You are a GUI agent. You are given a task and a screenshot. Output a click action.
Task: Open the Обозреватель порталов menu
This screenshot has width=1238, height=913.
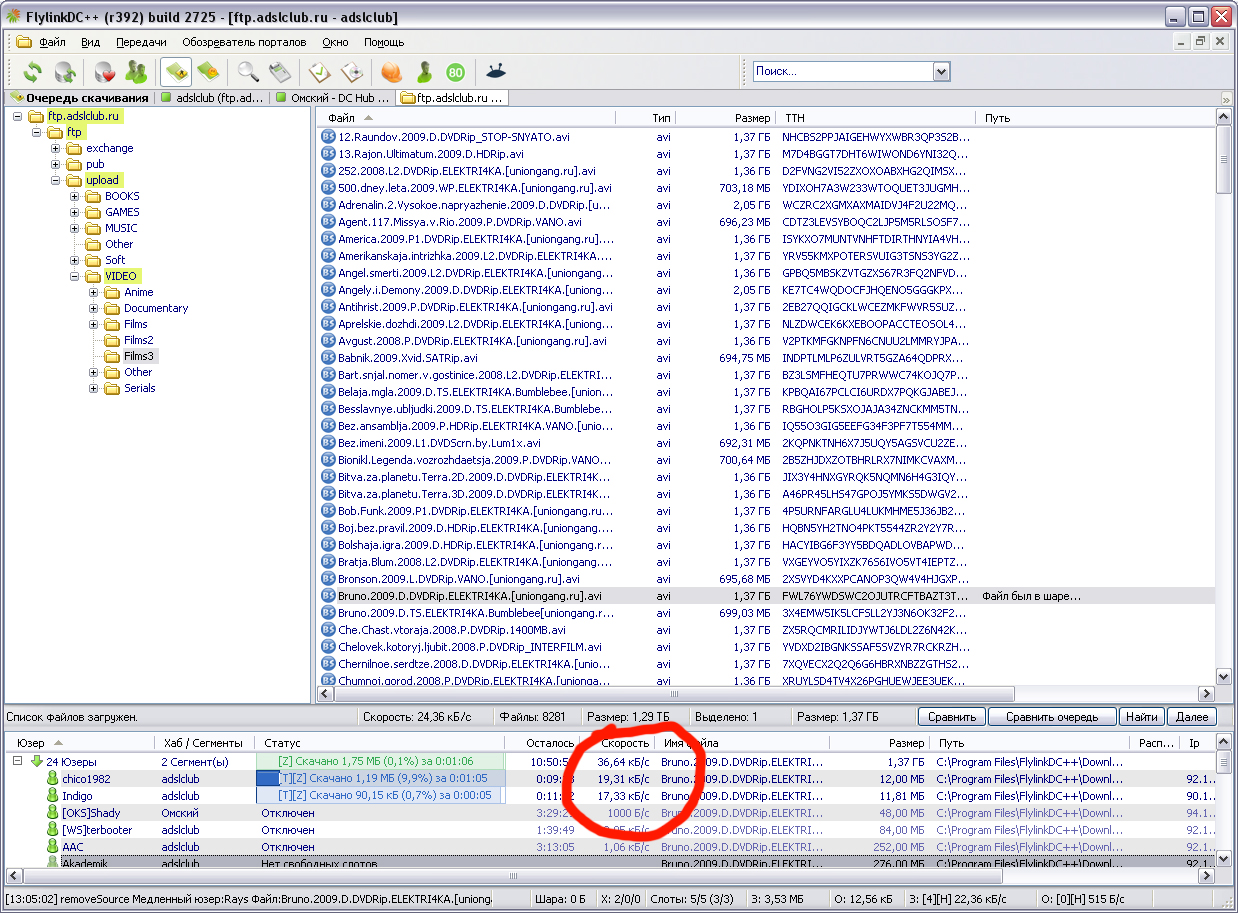[244, 43]
